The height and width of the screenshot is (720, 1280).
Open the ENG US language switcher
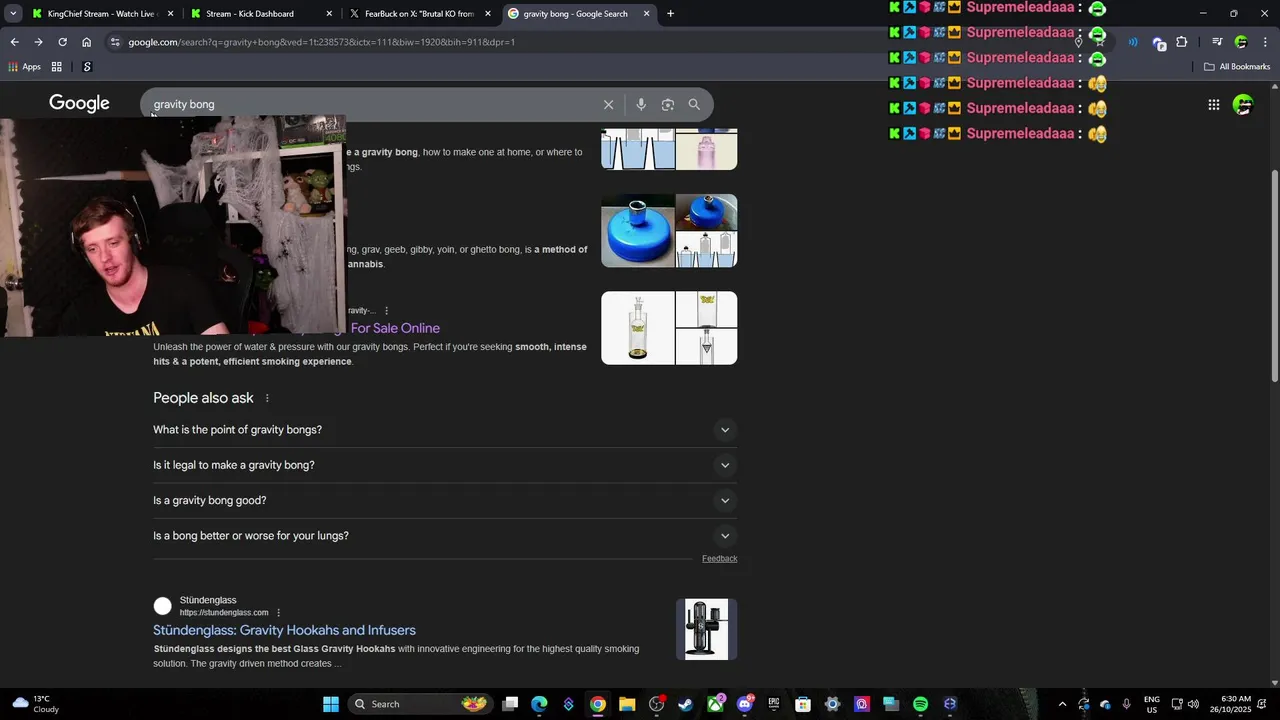pos(1151,704)
